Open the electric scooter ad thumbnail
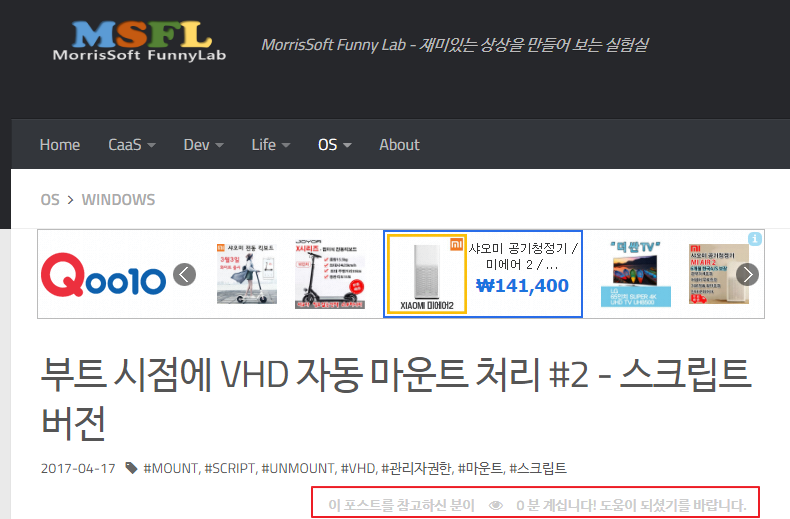 328,275
